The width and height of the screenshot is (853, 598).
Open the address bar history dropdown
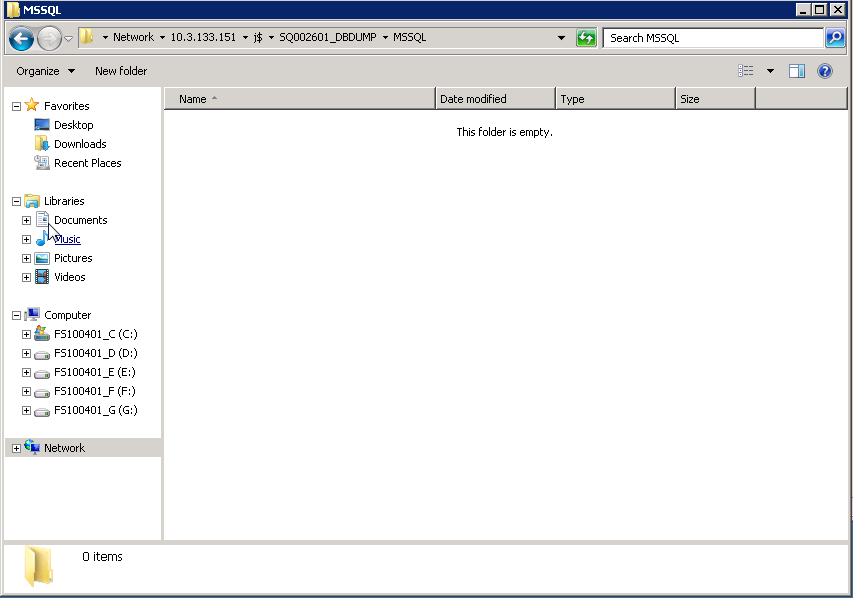pyautogui.click(x=561, y=38)
